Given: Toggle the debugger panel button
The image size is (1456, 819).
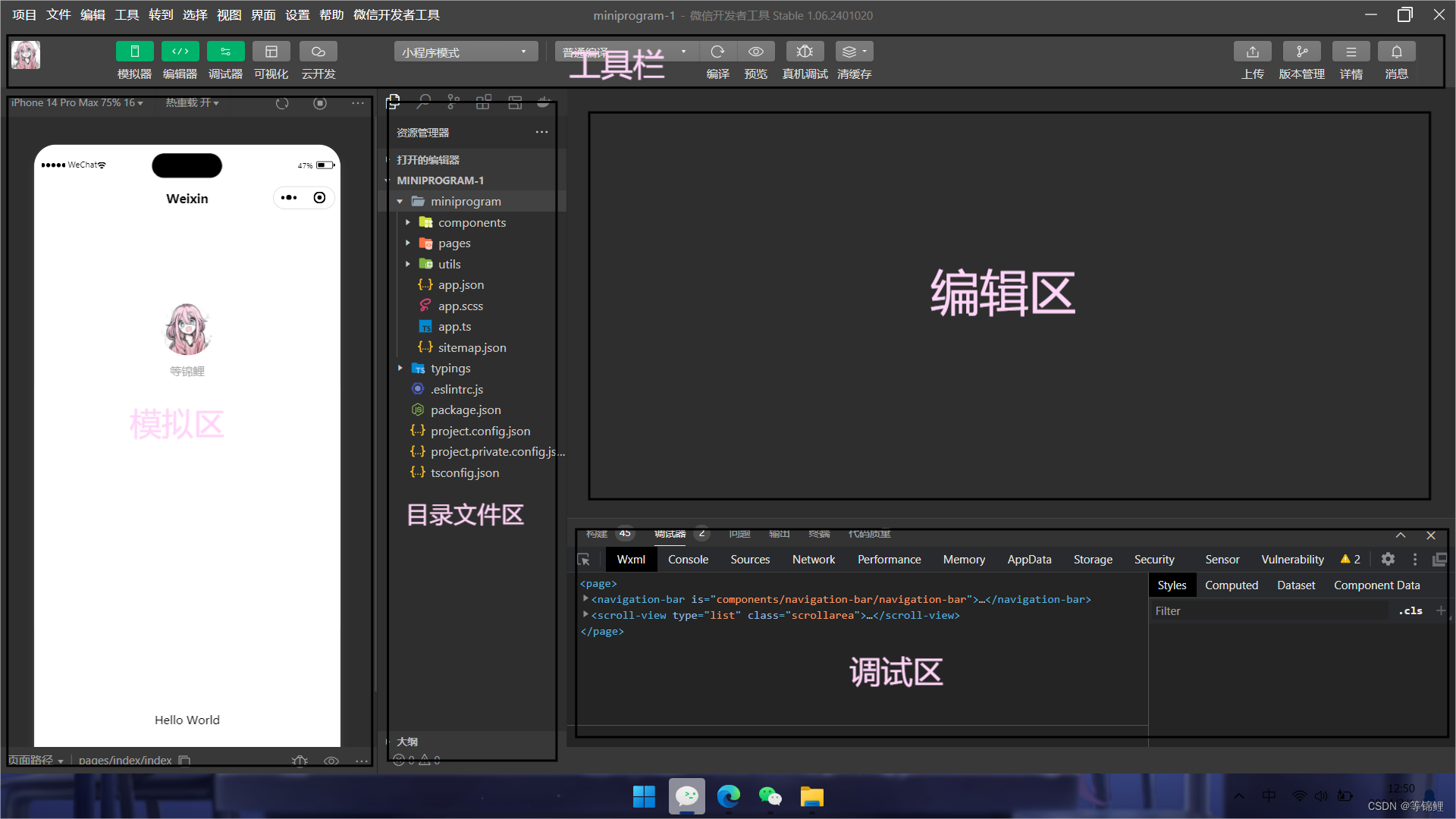Looking at the screenshot, I should coord(225,52).
